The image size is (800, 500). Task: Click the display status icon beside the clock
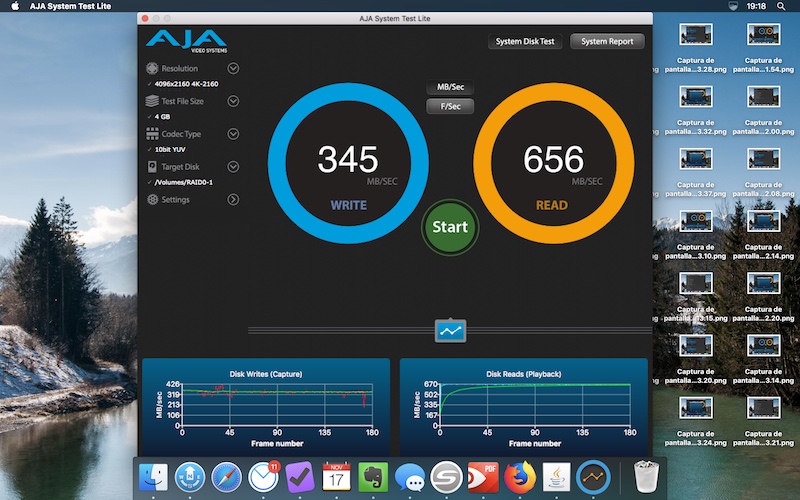(x=733, y=6)
